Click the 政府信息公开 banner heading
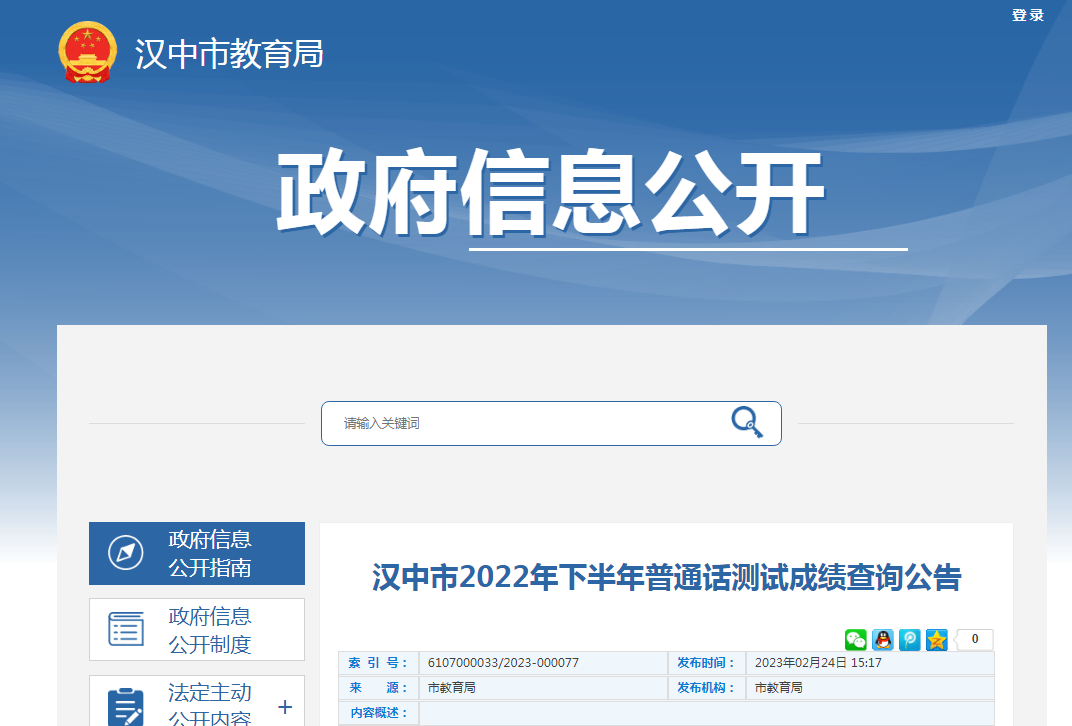Screen dimensions: 1072x726 (550, 194)
